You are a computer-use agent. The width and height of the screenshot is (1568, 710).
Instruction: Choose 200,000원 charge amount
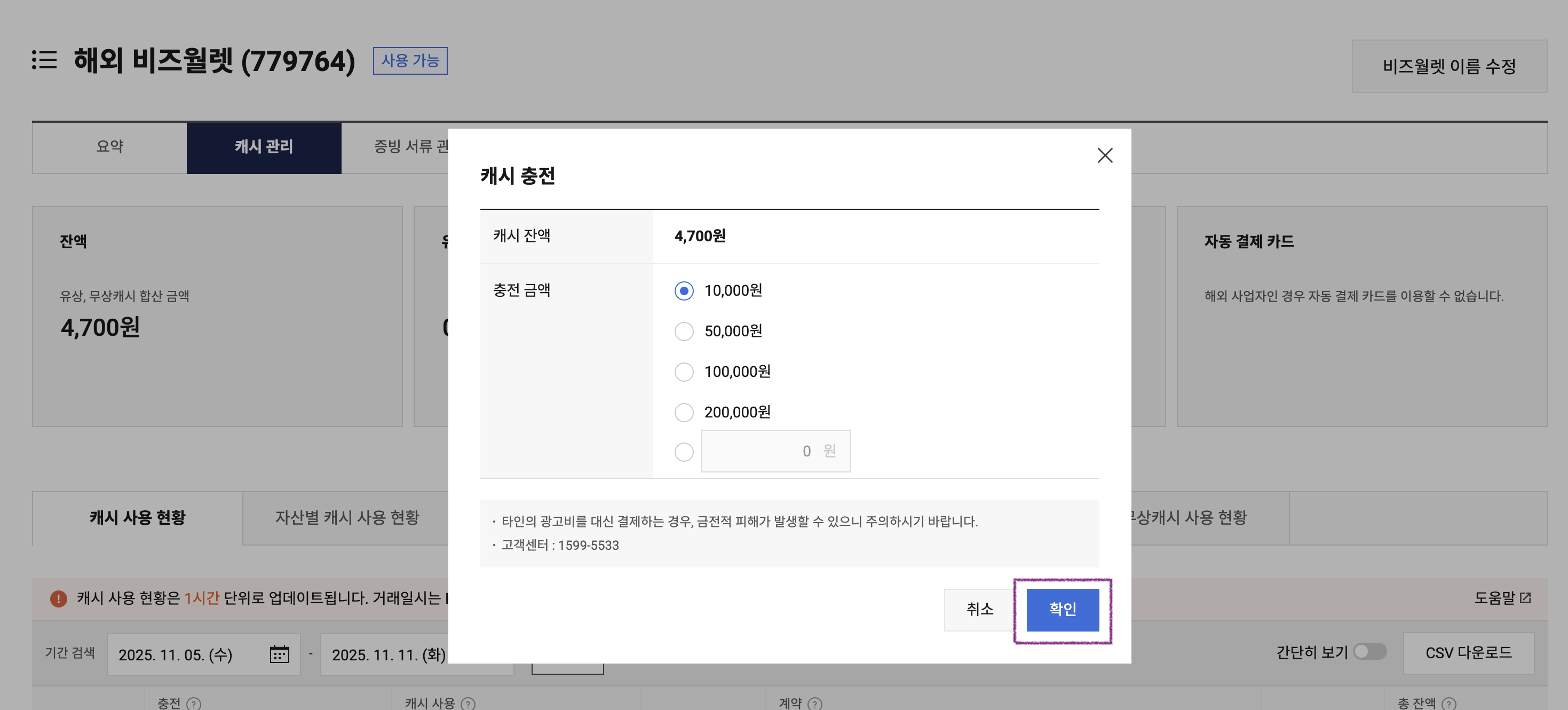[684, 412]
